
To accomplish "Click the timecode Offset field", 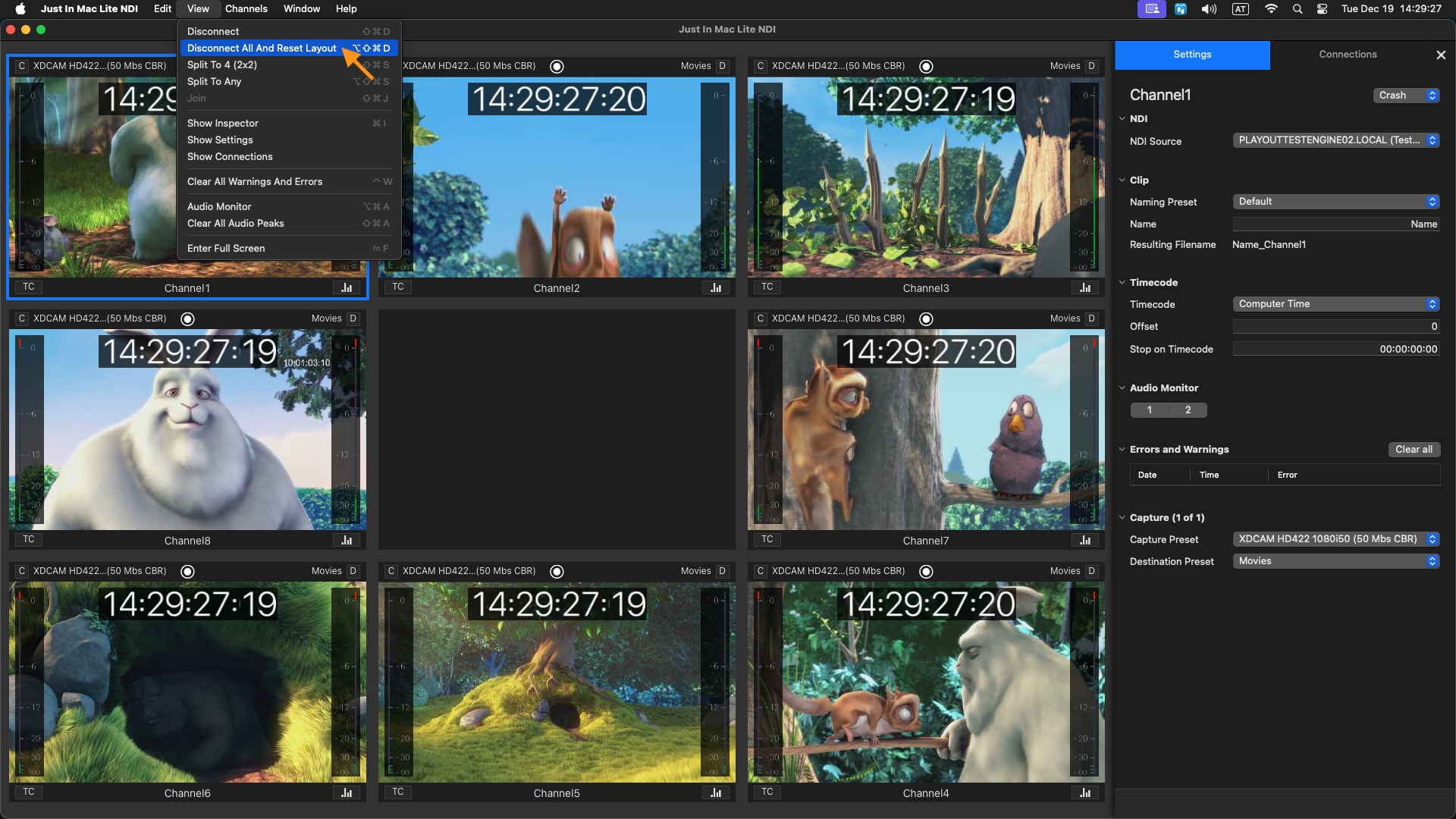I will [1336, 327].
